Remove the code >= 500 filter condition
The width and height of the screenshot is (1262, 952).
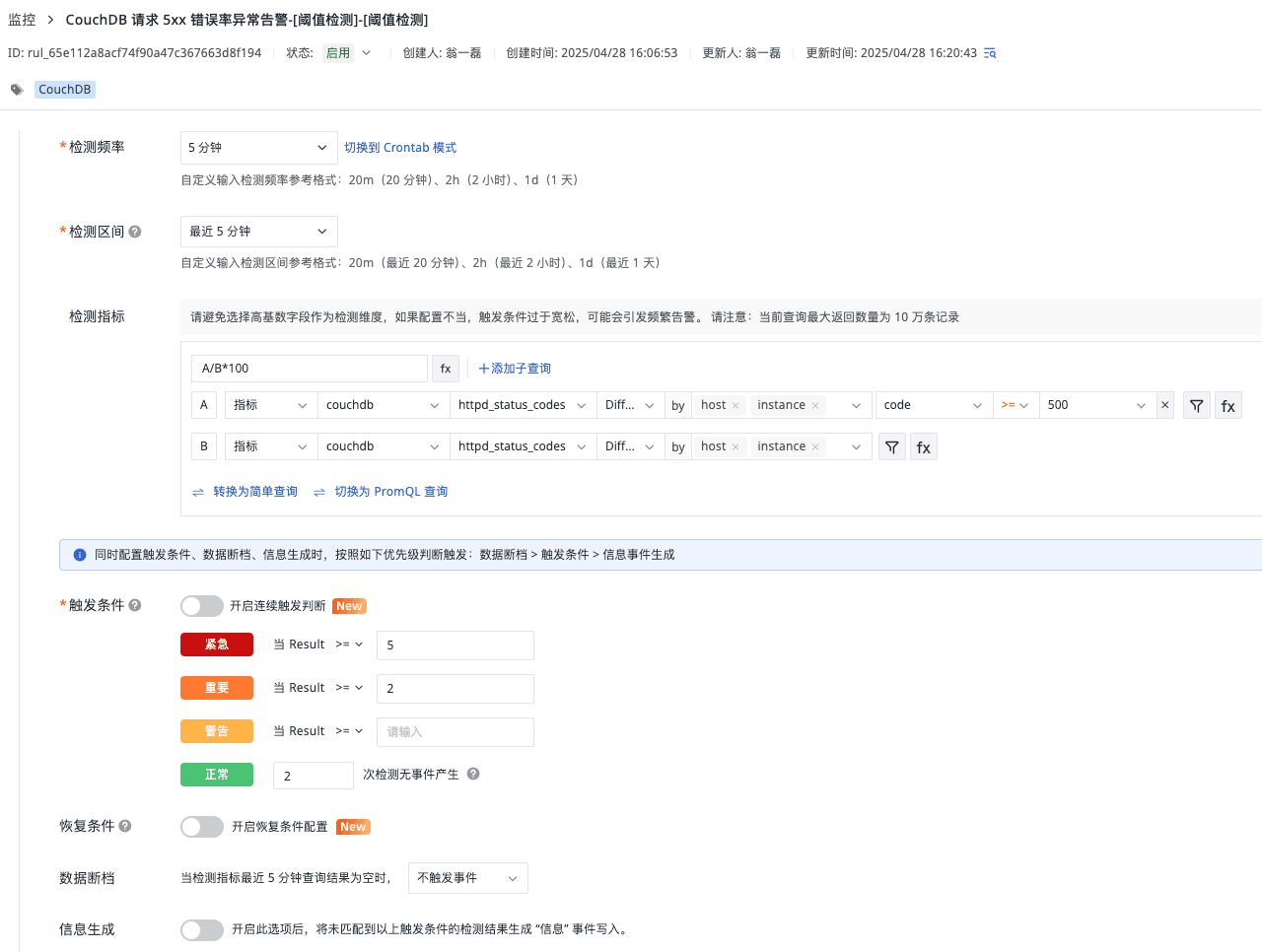(1164, 405)
